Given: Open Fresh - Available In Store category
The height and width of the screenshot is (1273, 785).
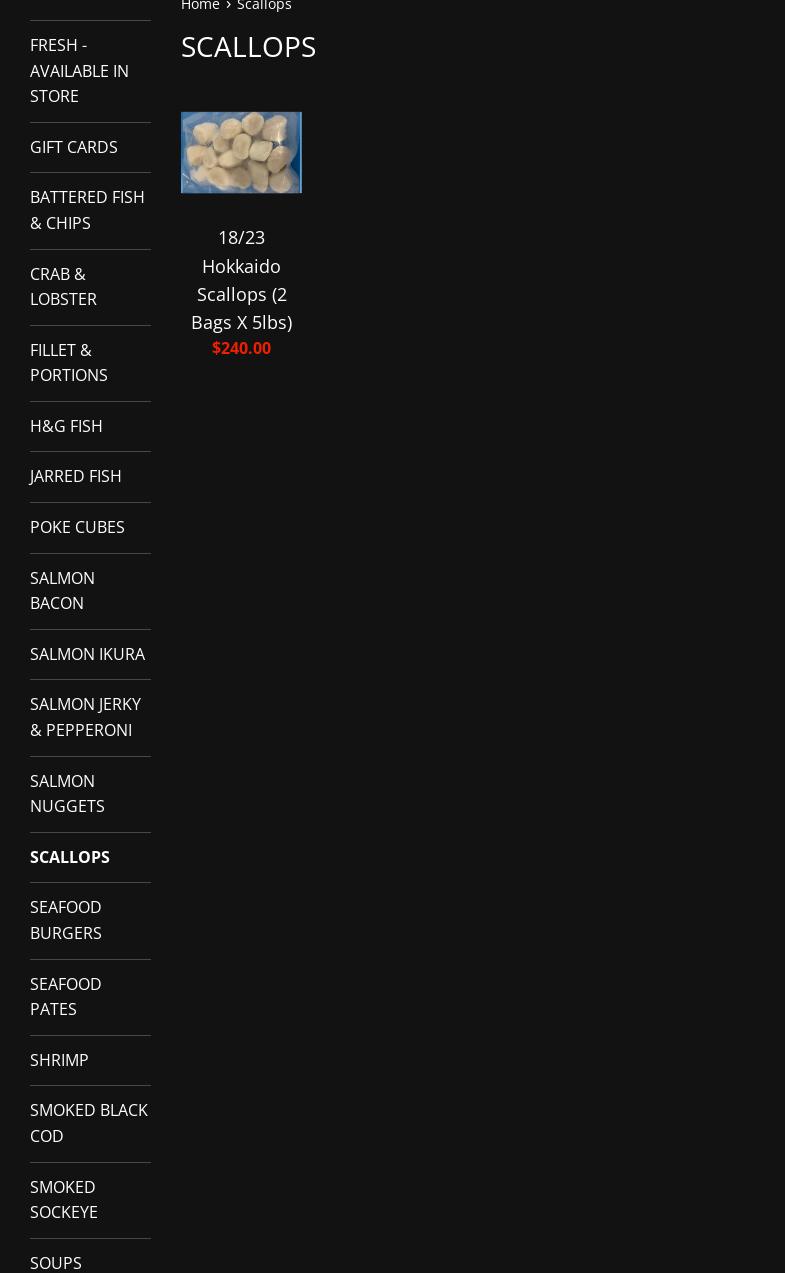Looking at the screenshot, I should click(x=79, y=70).
